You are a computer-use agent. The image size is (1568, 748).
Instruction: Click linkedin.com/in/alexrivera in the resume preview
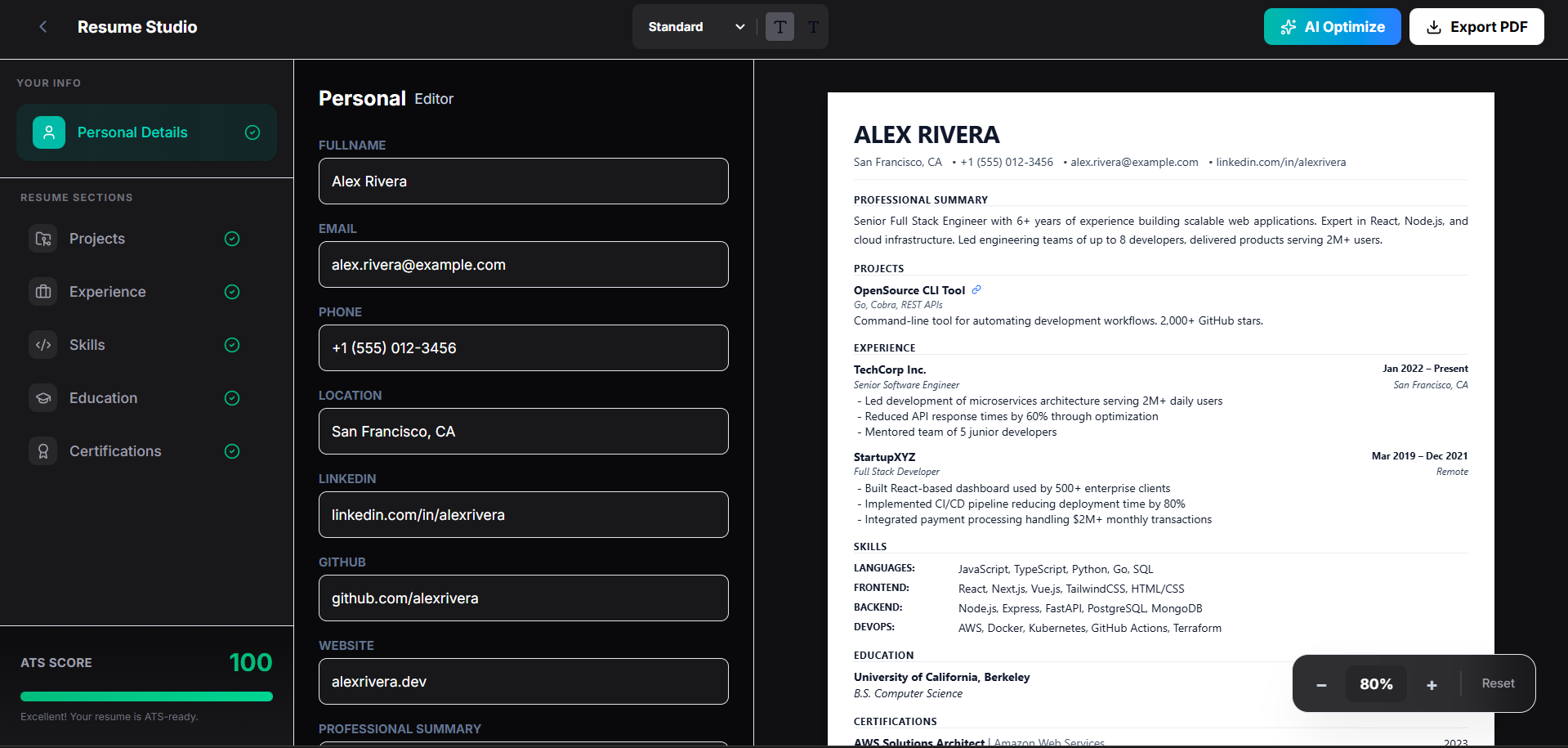coord(1280,162)
